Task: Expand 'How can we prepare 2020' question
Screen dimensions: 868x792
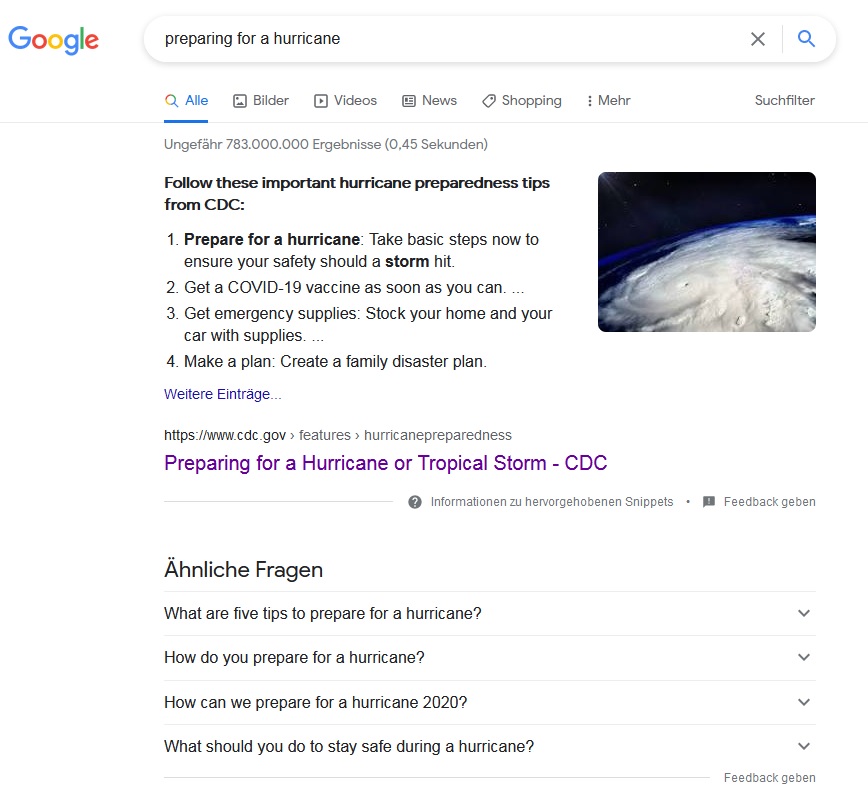Action: click(x=804, y=702)
